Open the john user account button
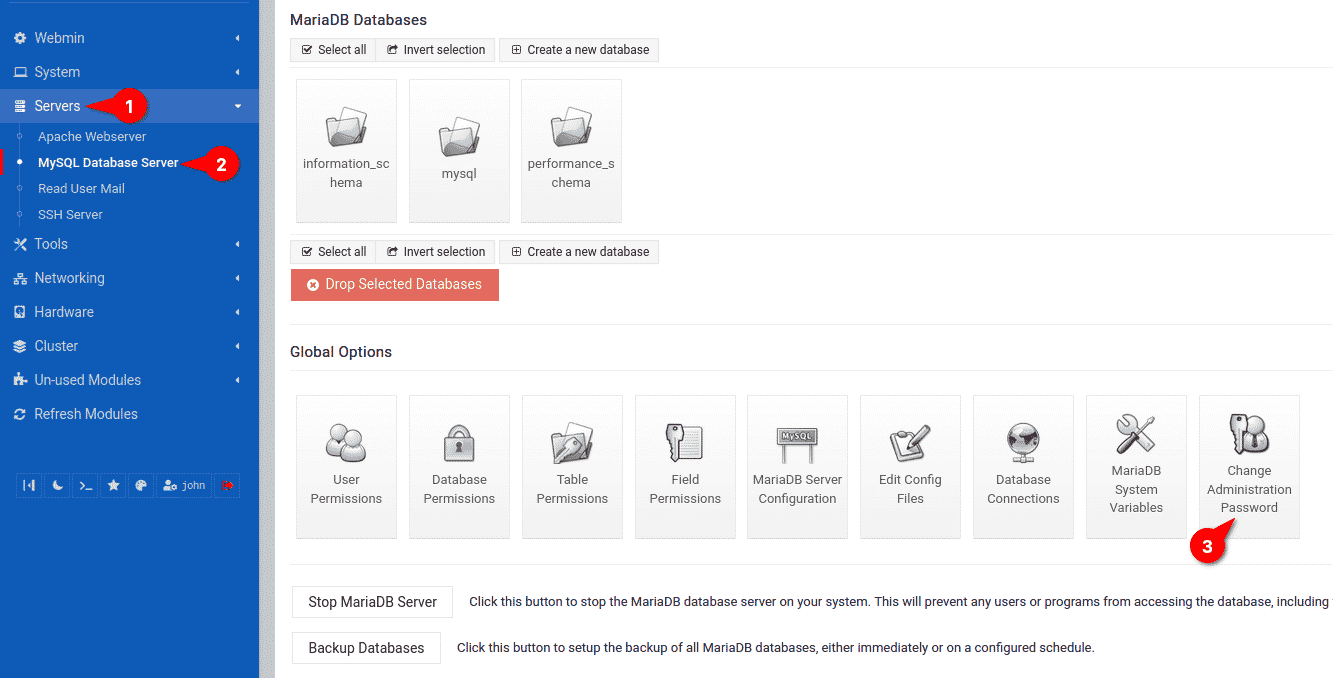The image size is (1333, 678). coord(184,485)
